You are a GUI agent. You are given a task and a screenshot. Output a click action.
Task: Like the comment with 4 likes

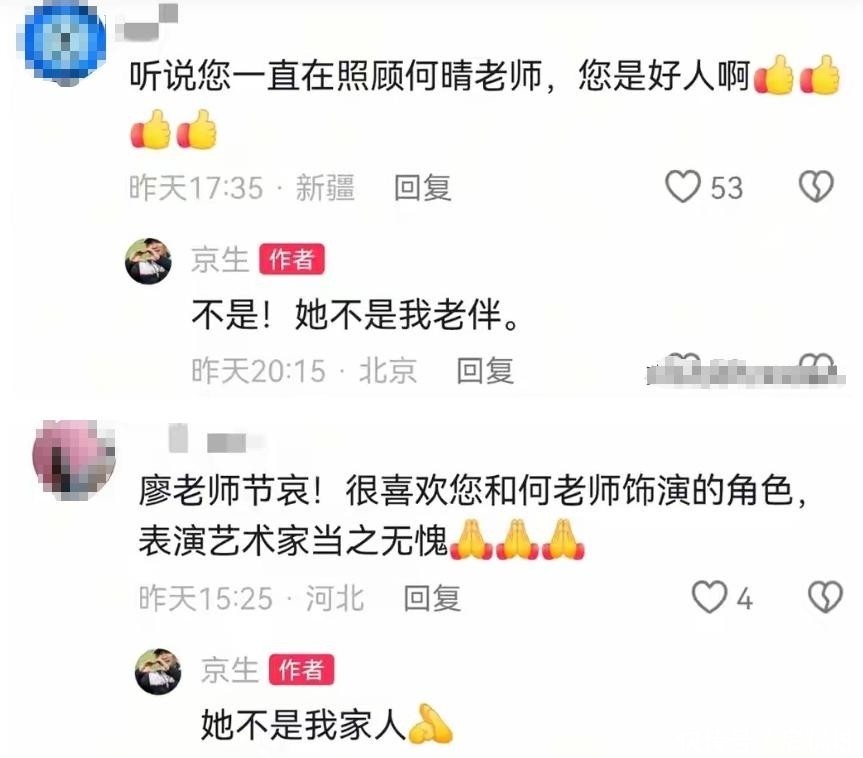point(709,597)
